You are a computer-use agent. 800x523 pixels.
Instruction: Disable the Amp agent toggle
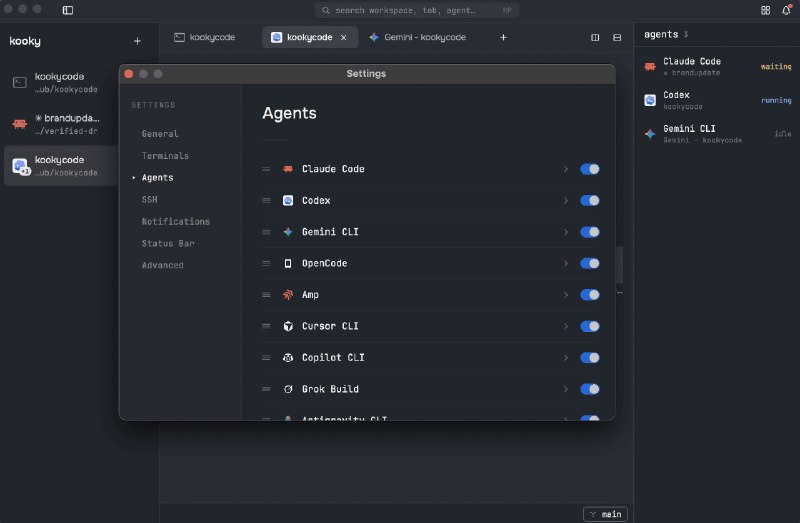point(590,295)
